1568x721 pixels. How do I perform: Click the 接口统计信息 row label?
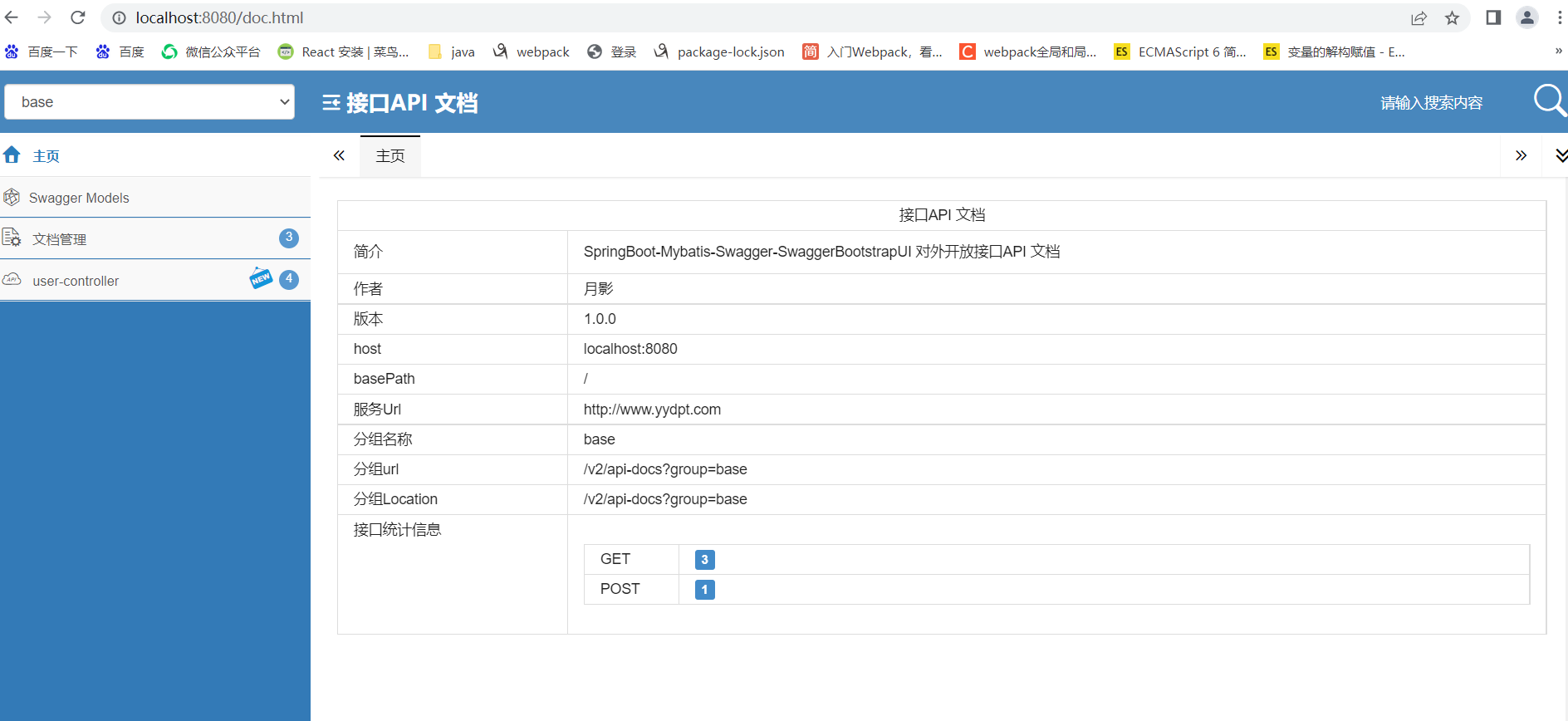tap(397, 530)
